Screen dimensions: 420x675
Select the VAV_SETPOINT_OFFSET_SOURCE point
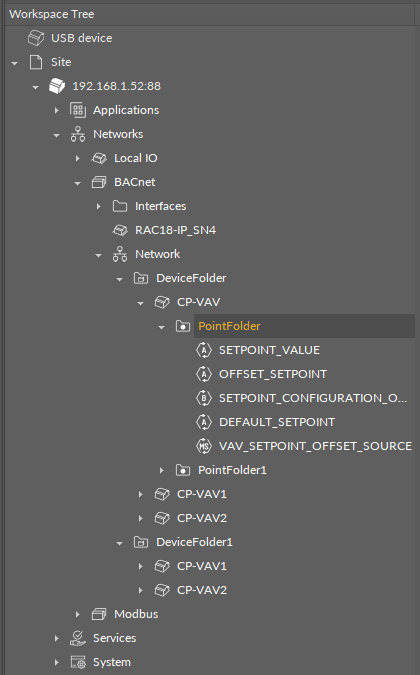[315, 446]
